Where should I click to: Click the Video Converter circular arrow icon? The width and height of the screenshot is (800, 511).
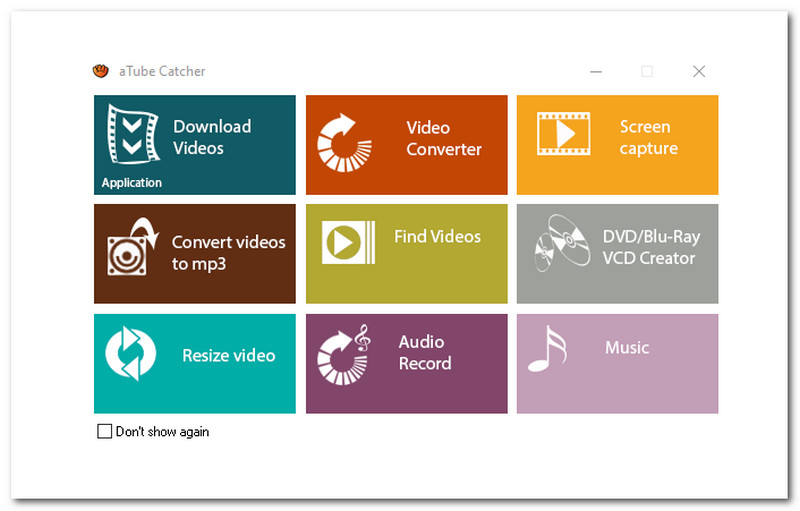click(x=344, y=143)
